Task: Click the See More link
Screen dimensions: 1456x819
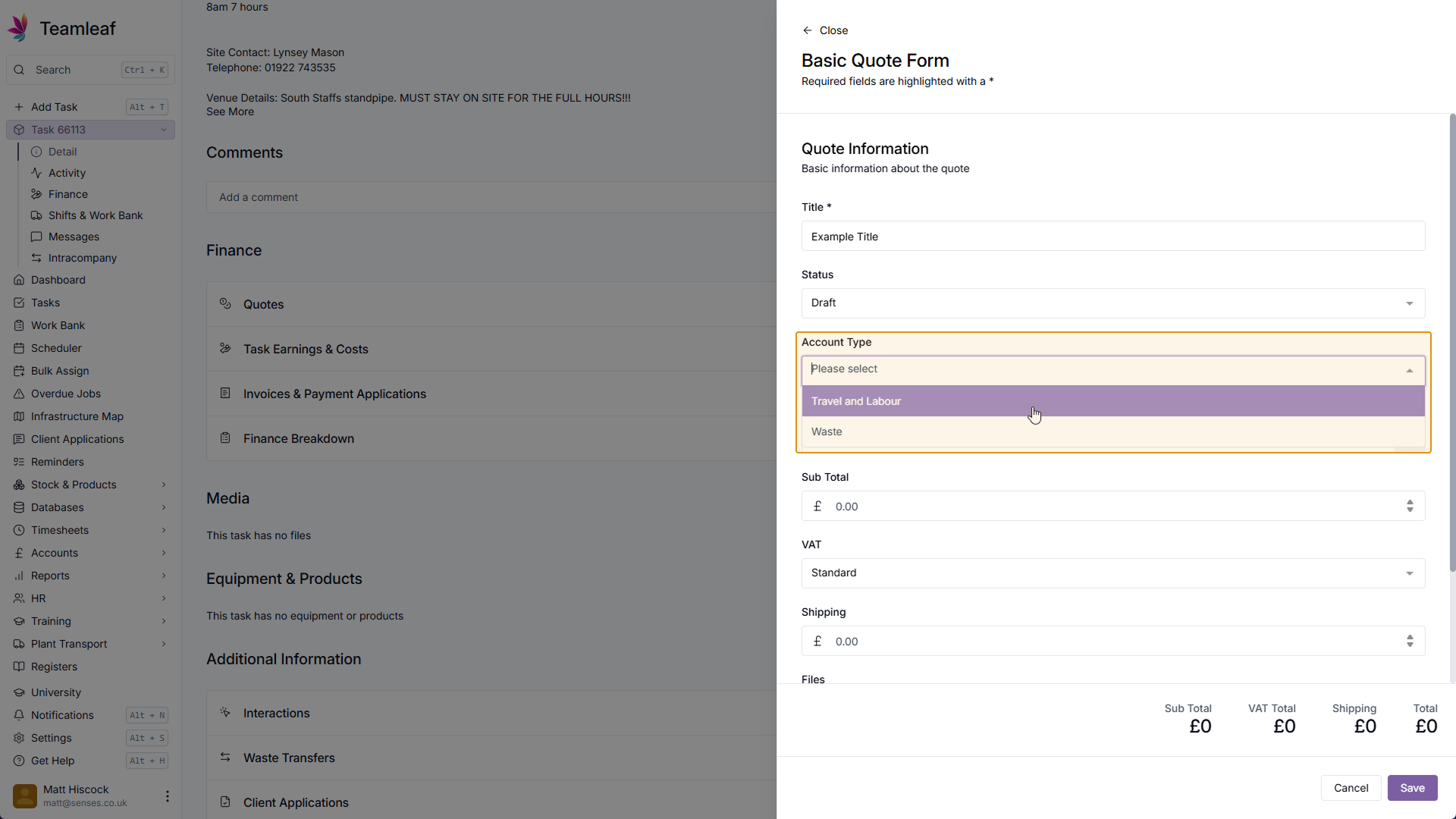Action: click(x=230, y=111)
